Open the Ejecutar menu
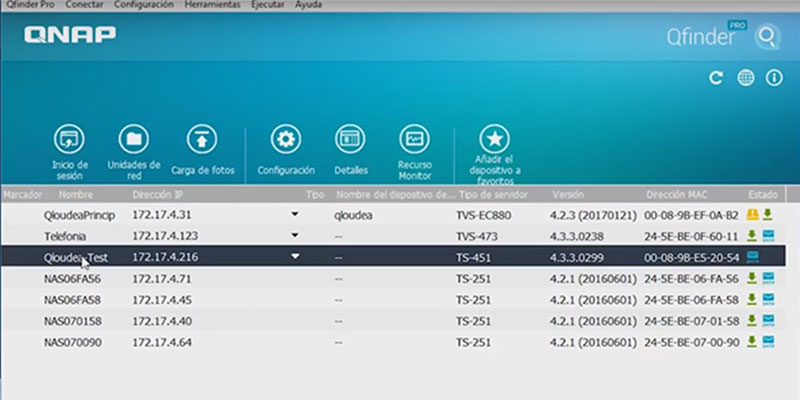The image size is (800, 400). 268,5
